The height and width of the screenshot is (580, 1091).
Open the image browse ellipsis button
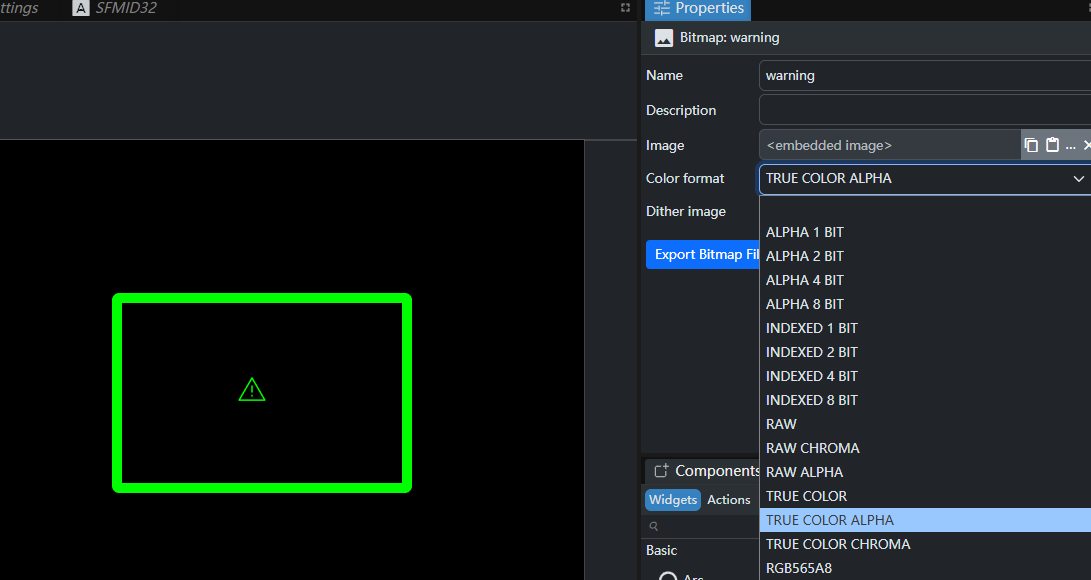pos(1070,146)
